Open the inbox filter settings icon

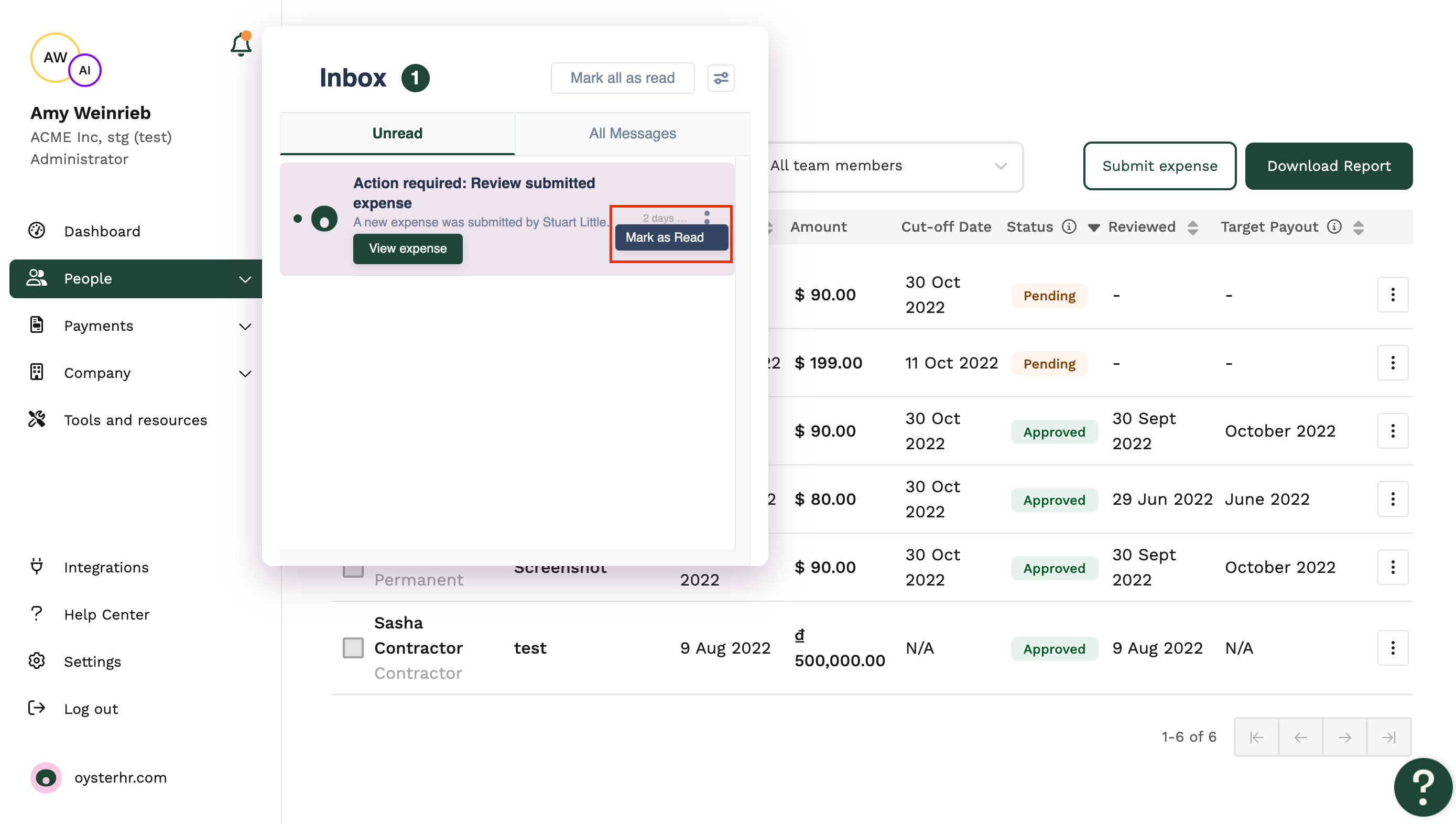point(720,78)
